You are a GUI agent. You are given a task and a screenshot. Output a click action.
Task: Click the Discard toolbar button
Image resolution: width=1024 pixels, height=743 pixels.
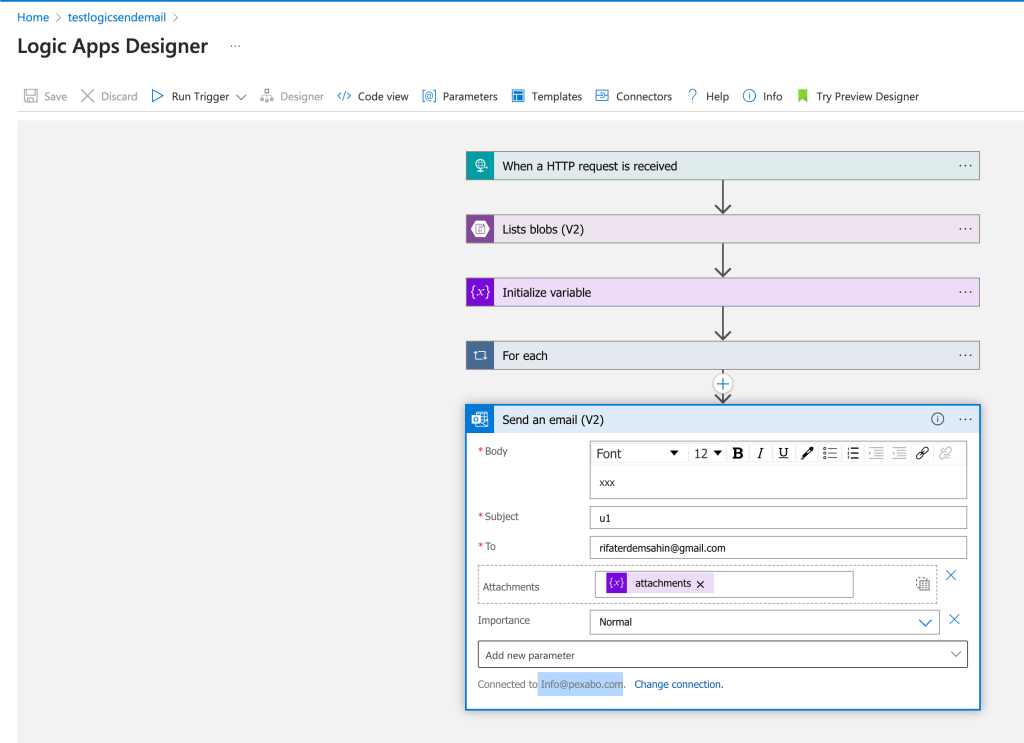[109, 96]
